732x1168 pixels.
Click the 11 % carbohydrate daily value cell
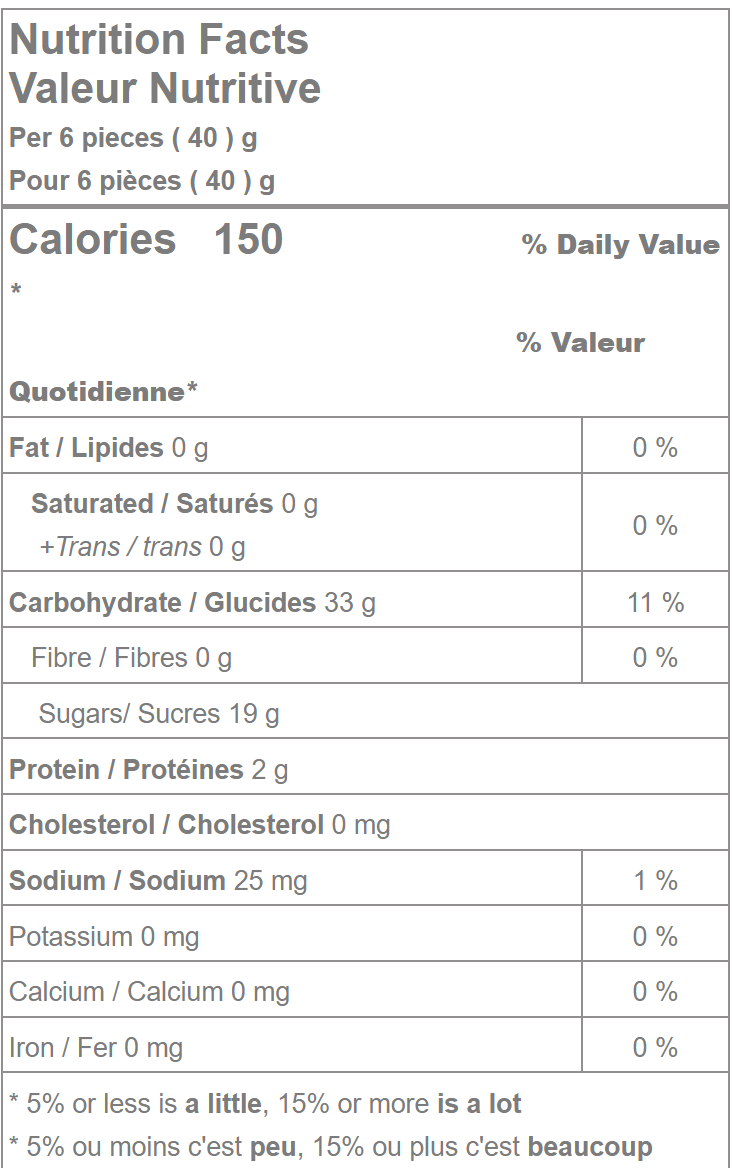[x=655, y=603]
